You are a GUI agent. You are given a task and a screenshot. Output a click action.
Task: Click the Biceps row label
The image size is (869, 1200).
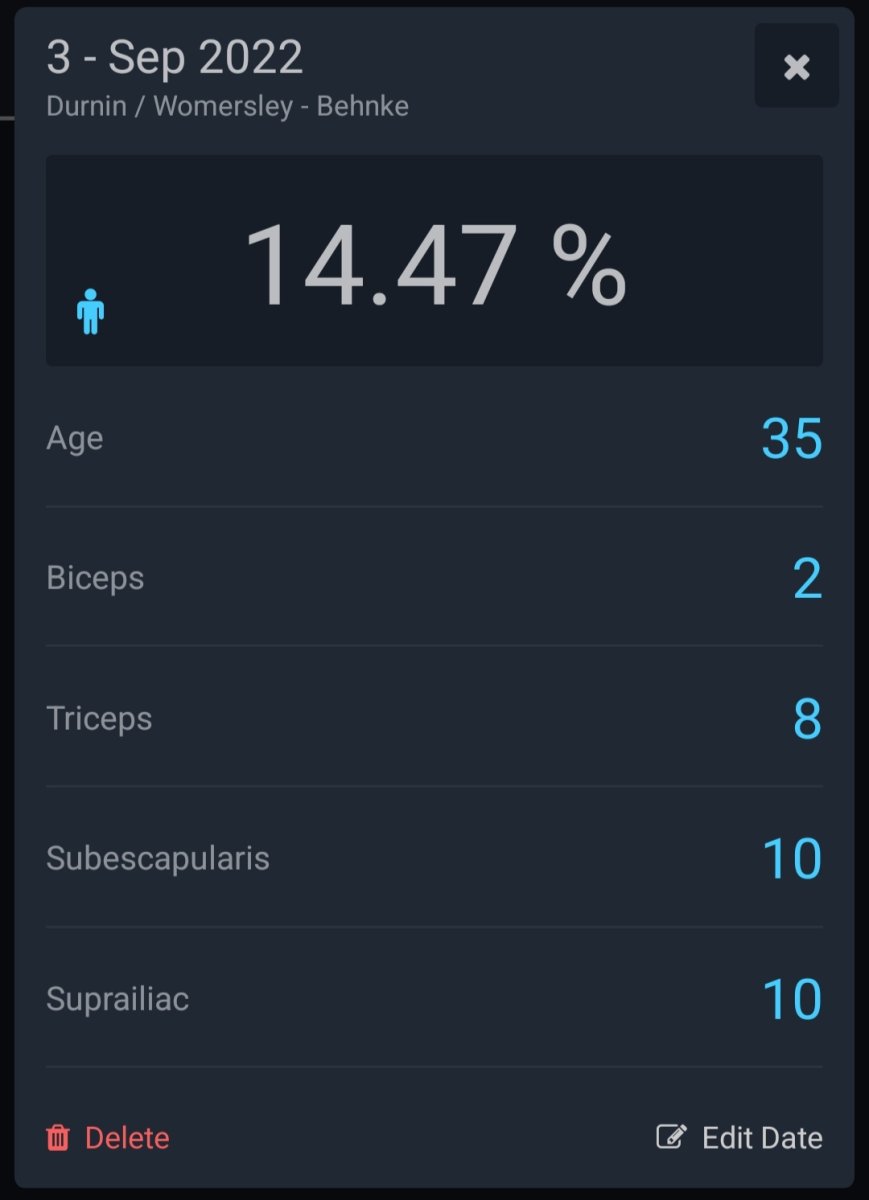point(95,578)
